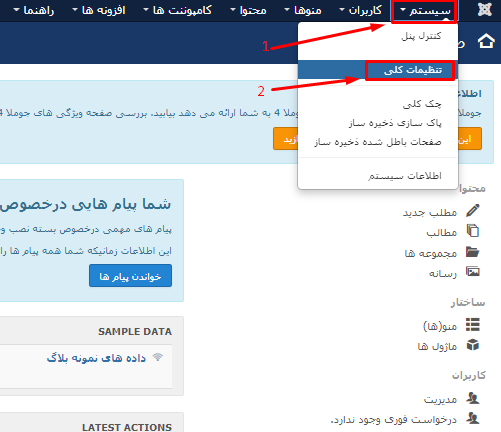Select کنترل پنل from the menu
The height and width of the screenshot is (432, 501).
(x=421, y=36)
